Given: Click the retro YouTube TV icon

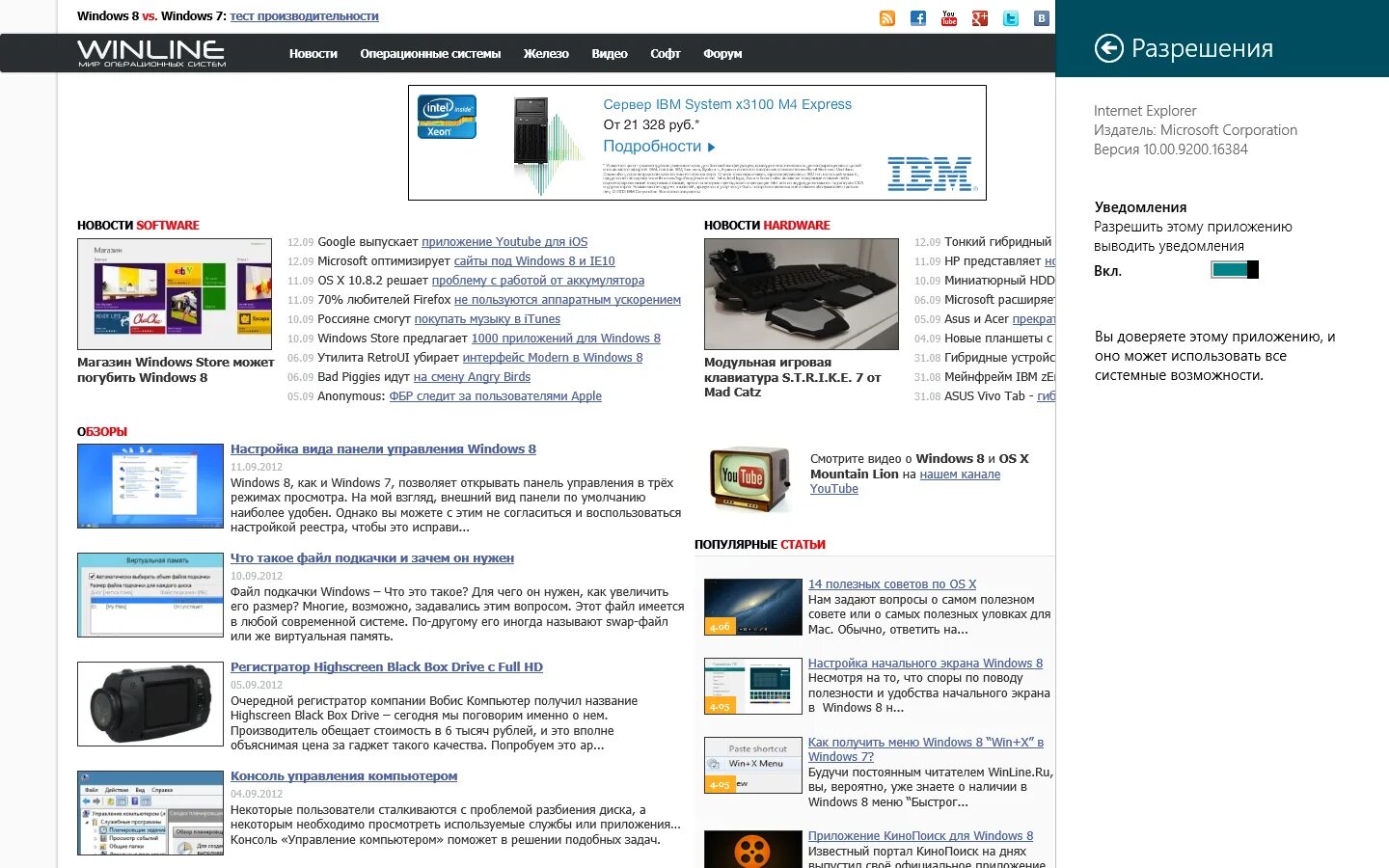Looking at the screenshot, I should pos(749,476).
